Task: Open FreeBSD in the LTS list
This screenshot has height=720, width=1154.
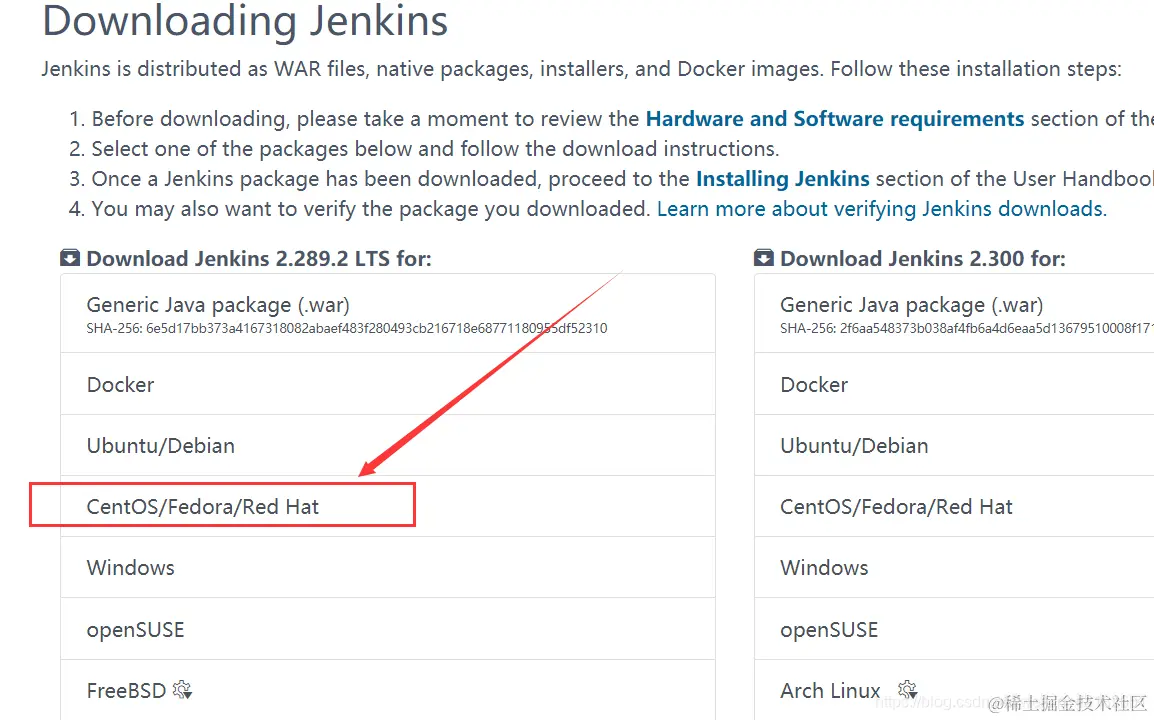Action: click(388, 690)
